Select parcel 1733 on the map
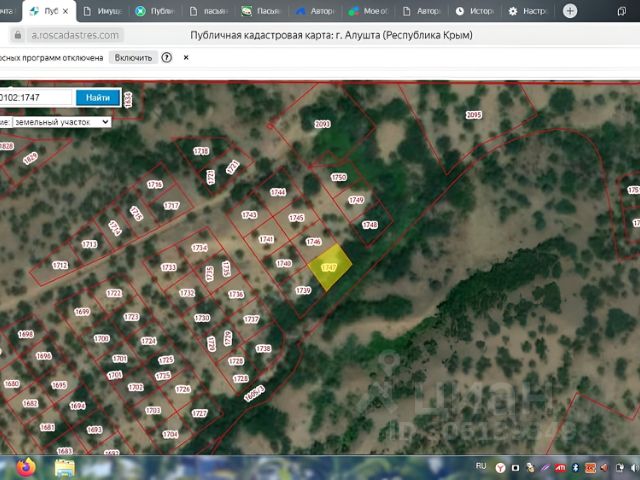This screenshot has width=640, height=480. 168,267
